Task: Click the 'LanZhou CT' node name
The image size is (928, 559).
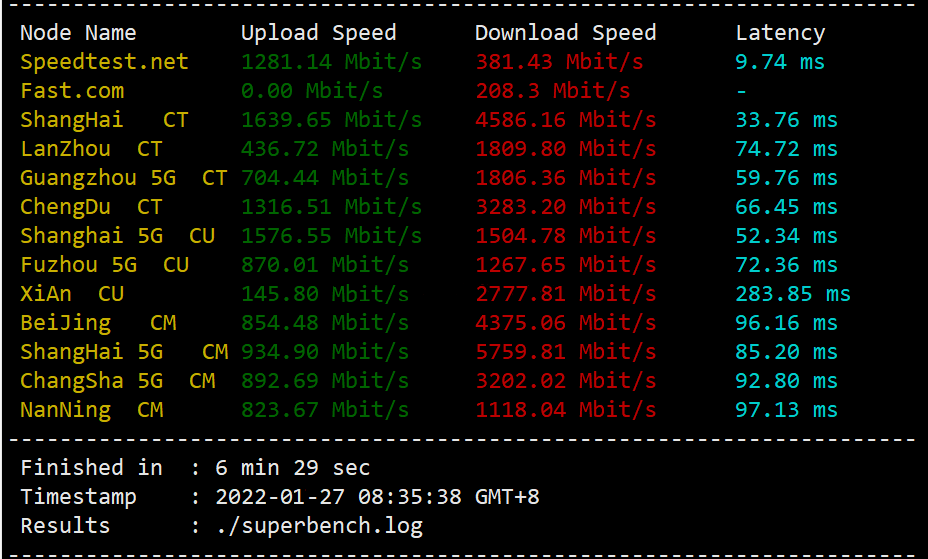Action: (91, 148)
